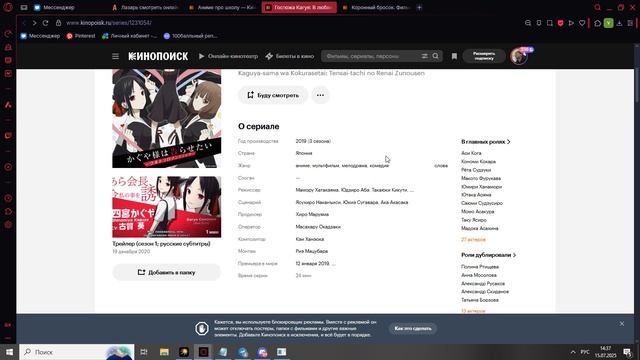
Task: Open the Opera GX logo menu
Action: tap(8, 7)
